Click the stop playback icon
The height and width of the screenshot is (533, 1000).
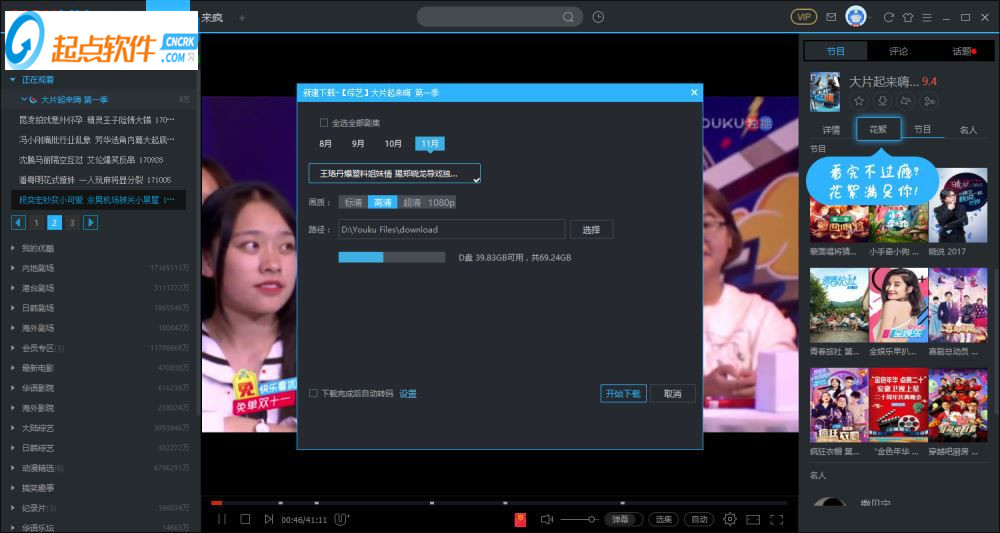[x=245, y=519]
